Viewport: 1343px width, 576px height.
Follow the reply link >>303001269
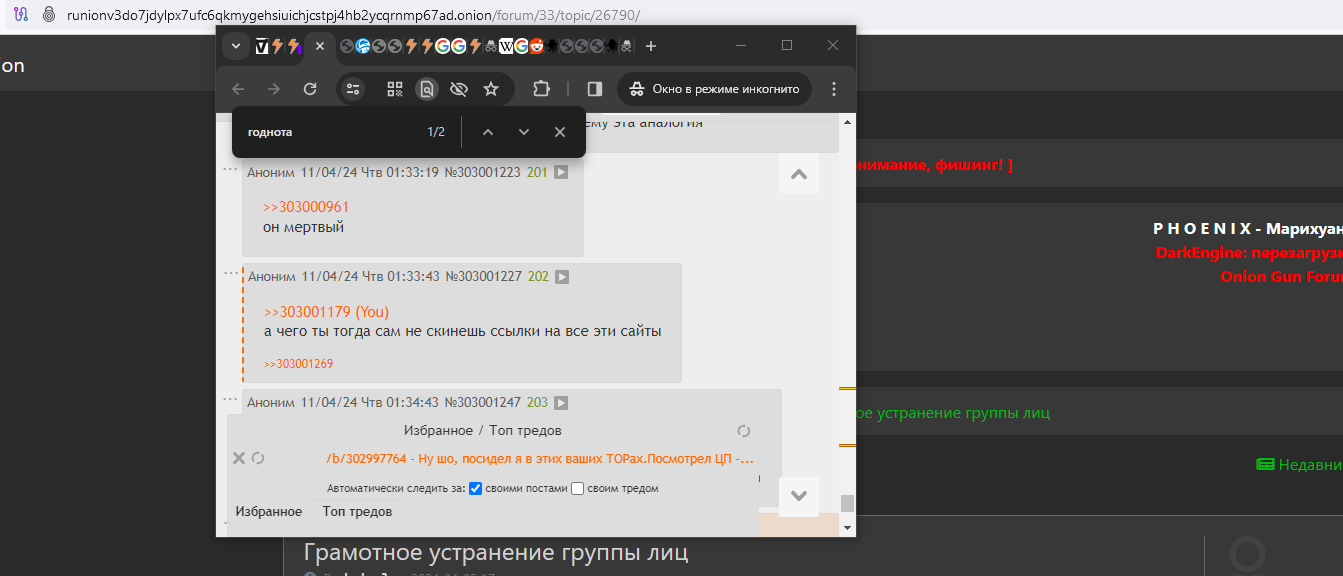tap(298, 364)
